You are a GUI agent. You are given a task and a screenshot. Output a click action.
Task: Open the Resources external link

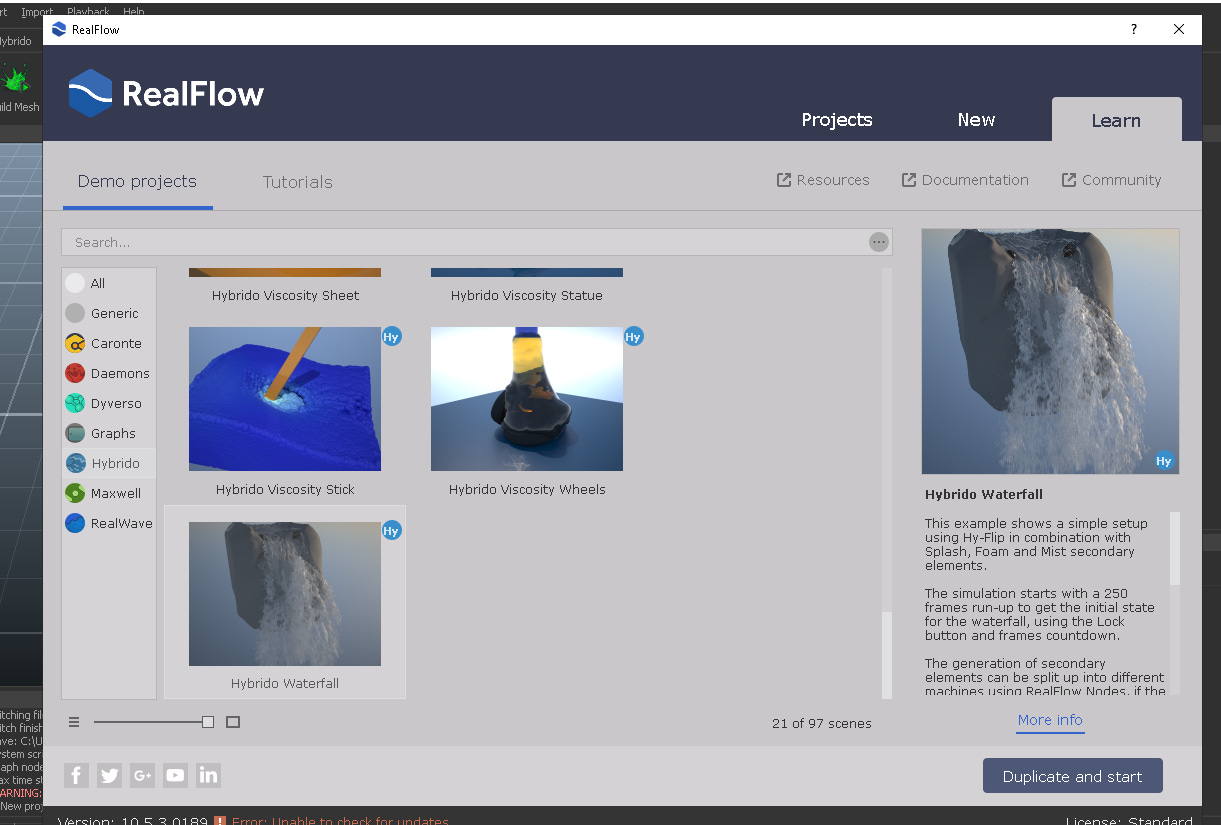pyautogui.click(x=823, y=180)
